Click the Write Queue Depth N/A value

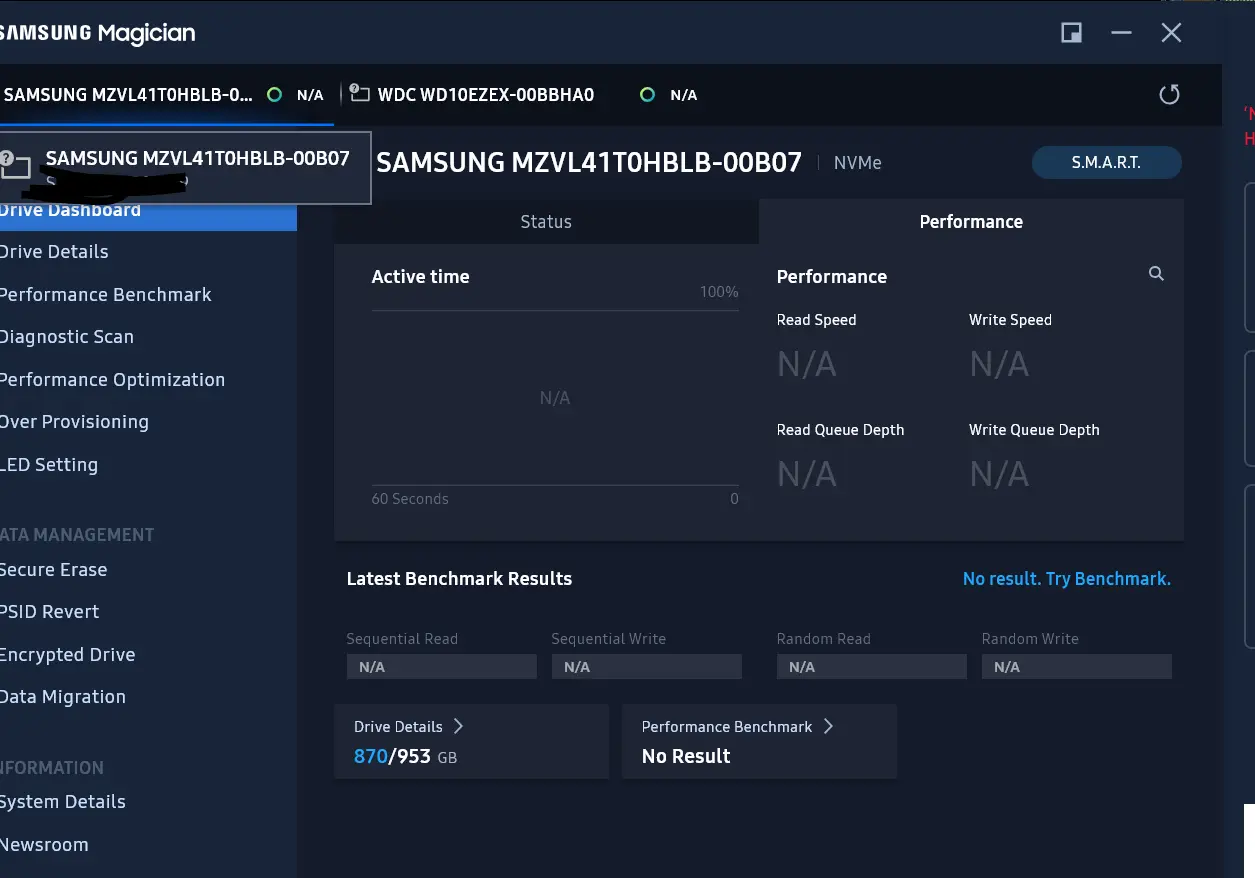click(x=999, y=475)
